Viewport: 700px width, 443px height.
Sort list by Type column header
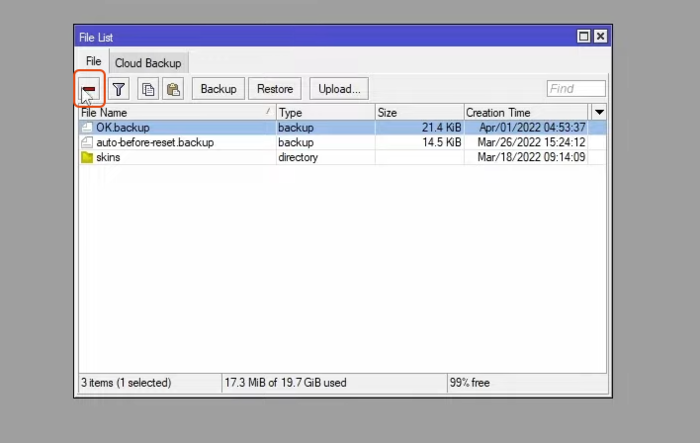323,113
